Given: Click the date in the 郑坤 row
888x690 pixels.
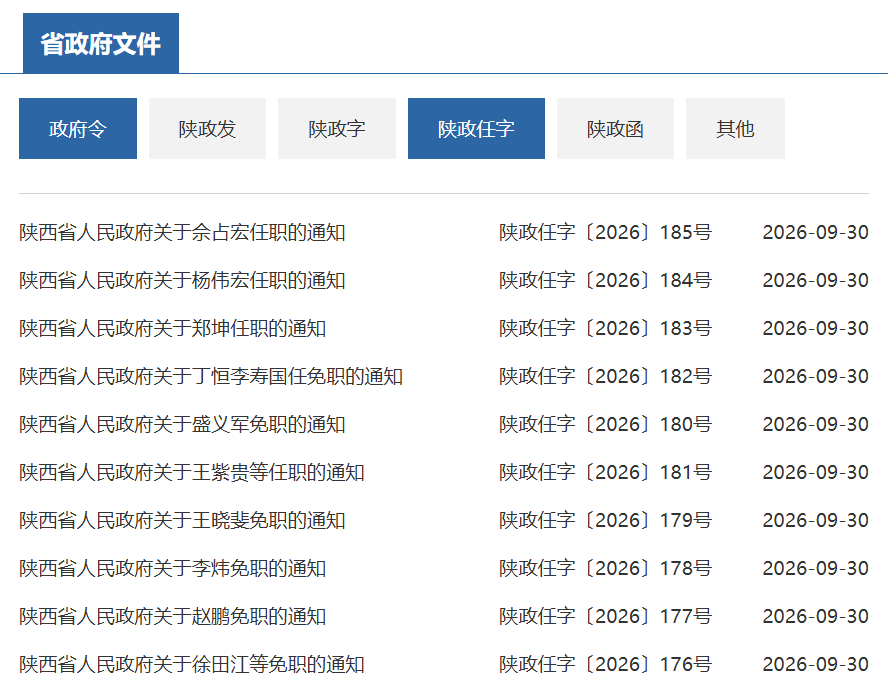Looking at the screenshot, I should point(816,329).
